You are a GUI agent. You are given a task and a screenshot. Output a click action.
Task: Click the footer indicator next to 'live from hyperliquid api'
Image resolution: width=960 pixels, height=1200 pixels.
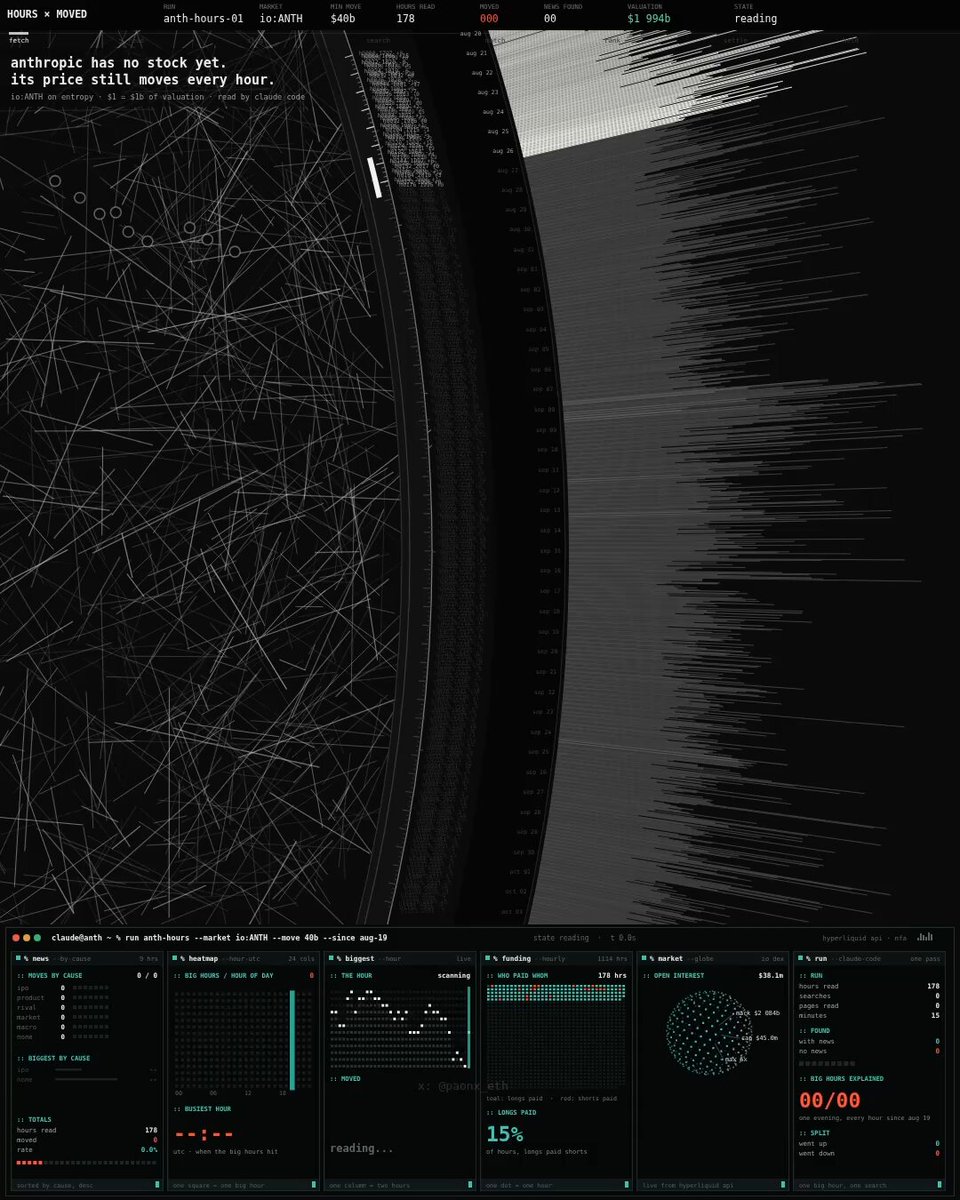pos(783,1184)
